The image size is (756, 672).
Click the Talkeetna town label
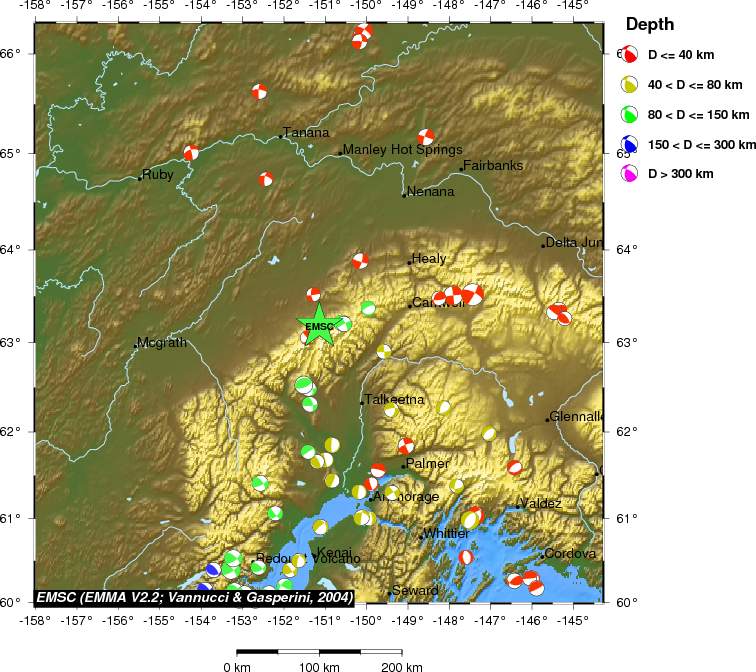(x=395, y=400)
